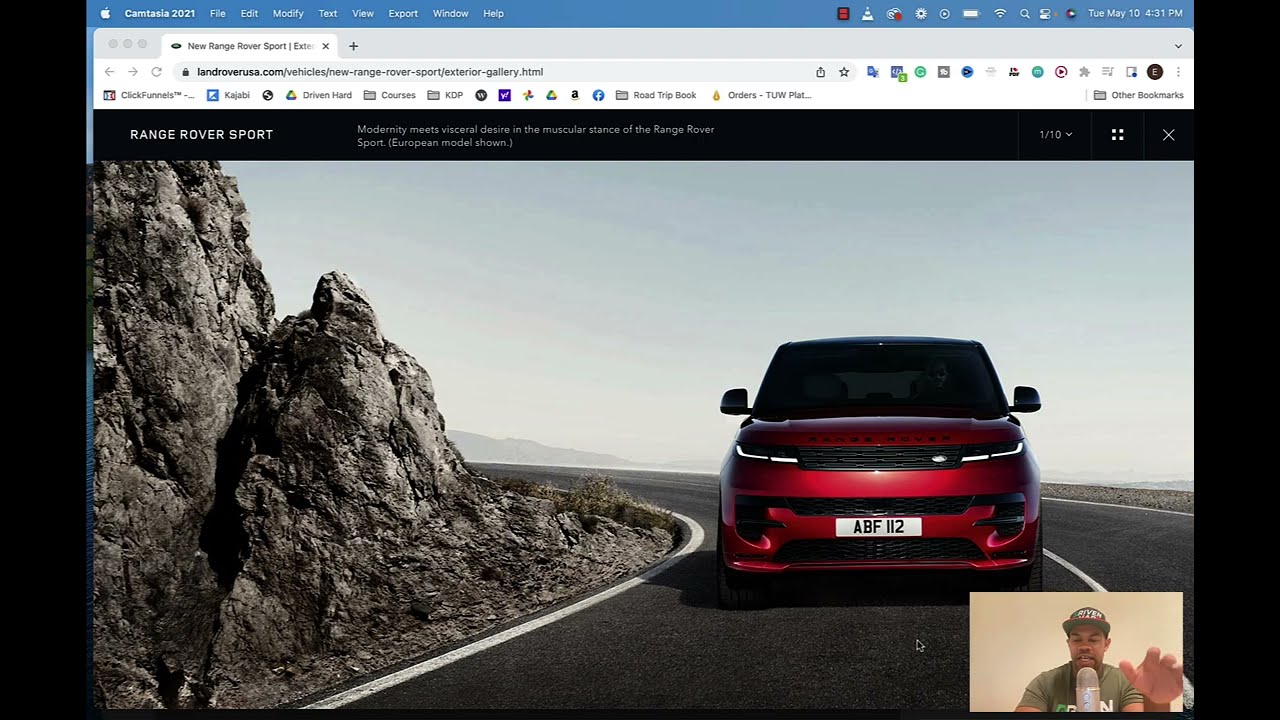Open the Yahoo bookmark icon
1280x720 pixels.
504,95
